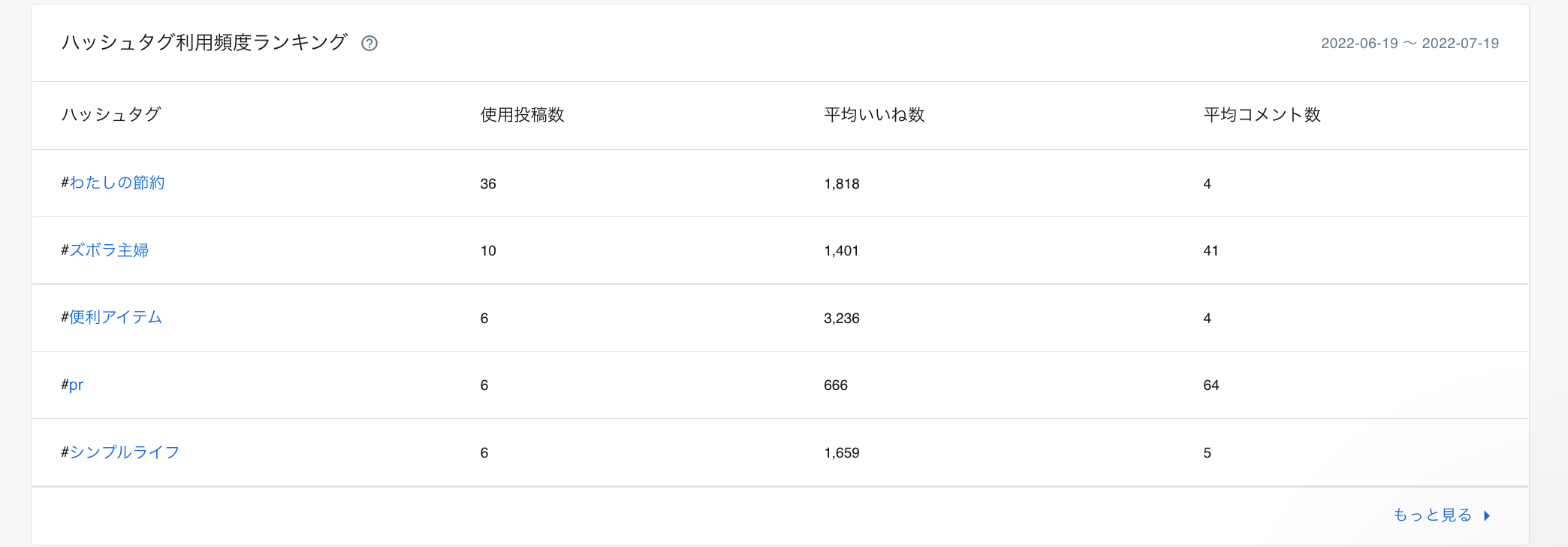Screen dimensions: 1568x547
Task: Click the average likes value 3,236
Action: point(841,319)
